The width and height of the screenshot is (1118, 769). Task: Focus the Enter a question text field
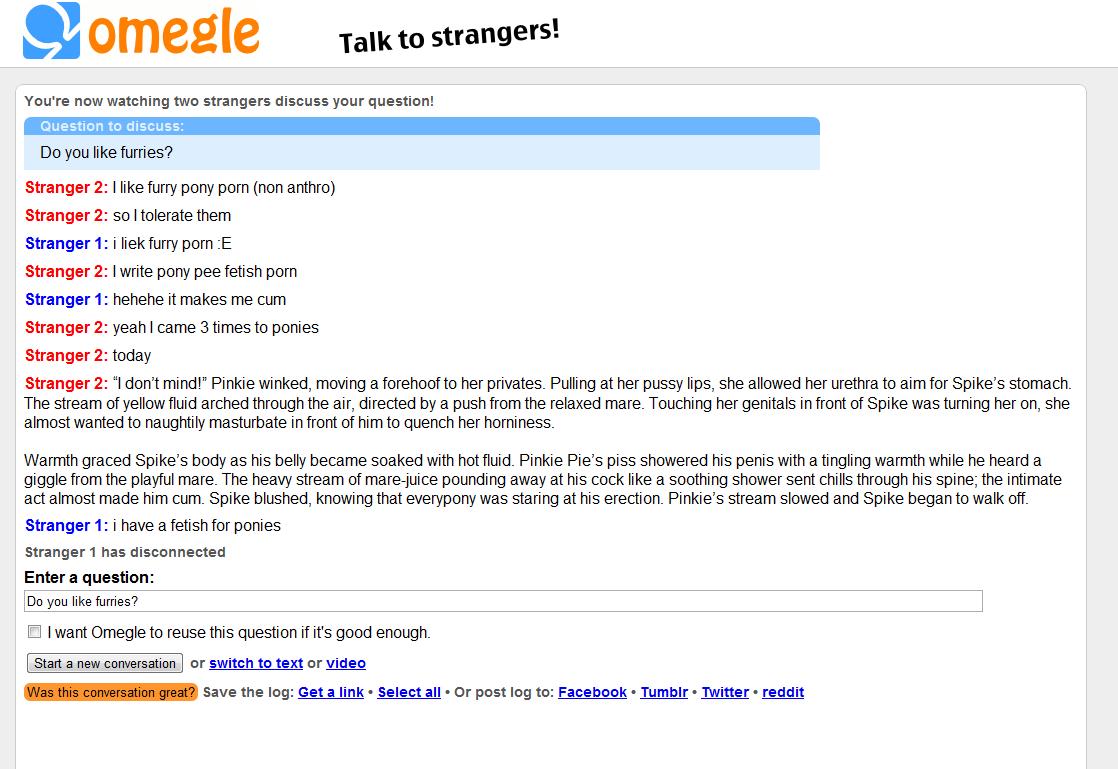pyautogui.click(x=503, y=601)
